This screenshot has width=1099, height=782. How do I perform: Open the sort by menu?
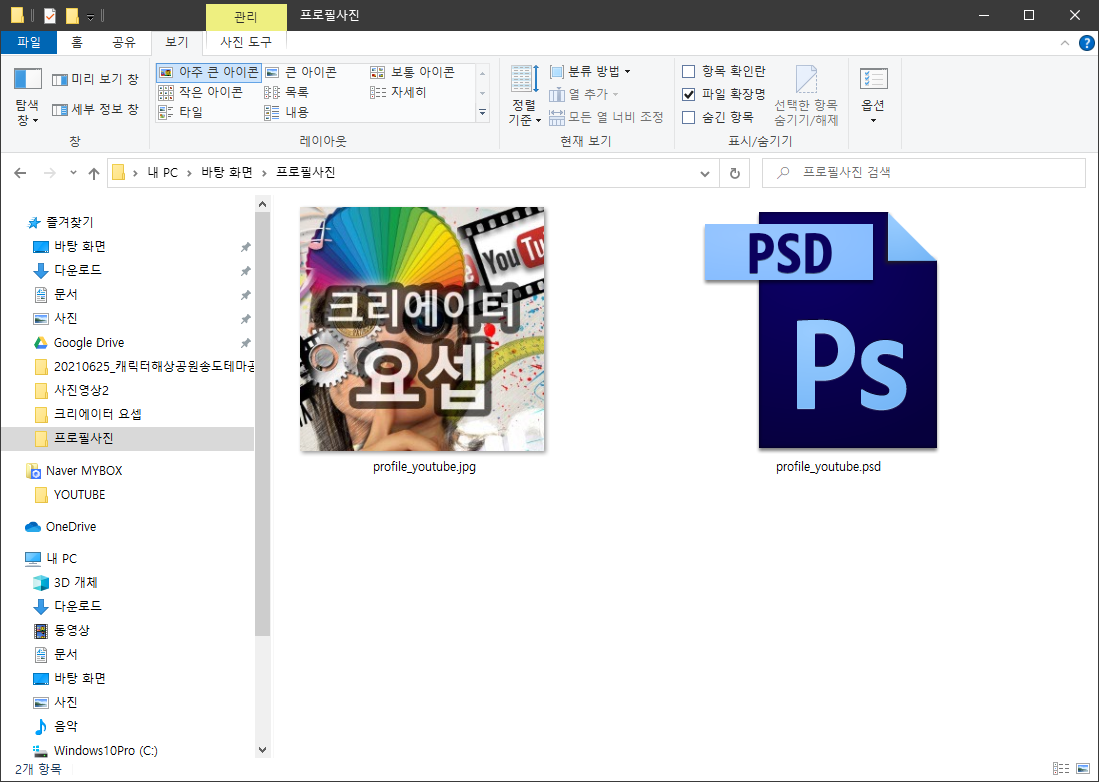[x=524, y=95]
